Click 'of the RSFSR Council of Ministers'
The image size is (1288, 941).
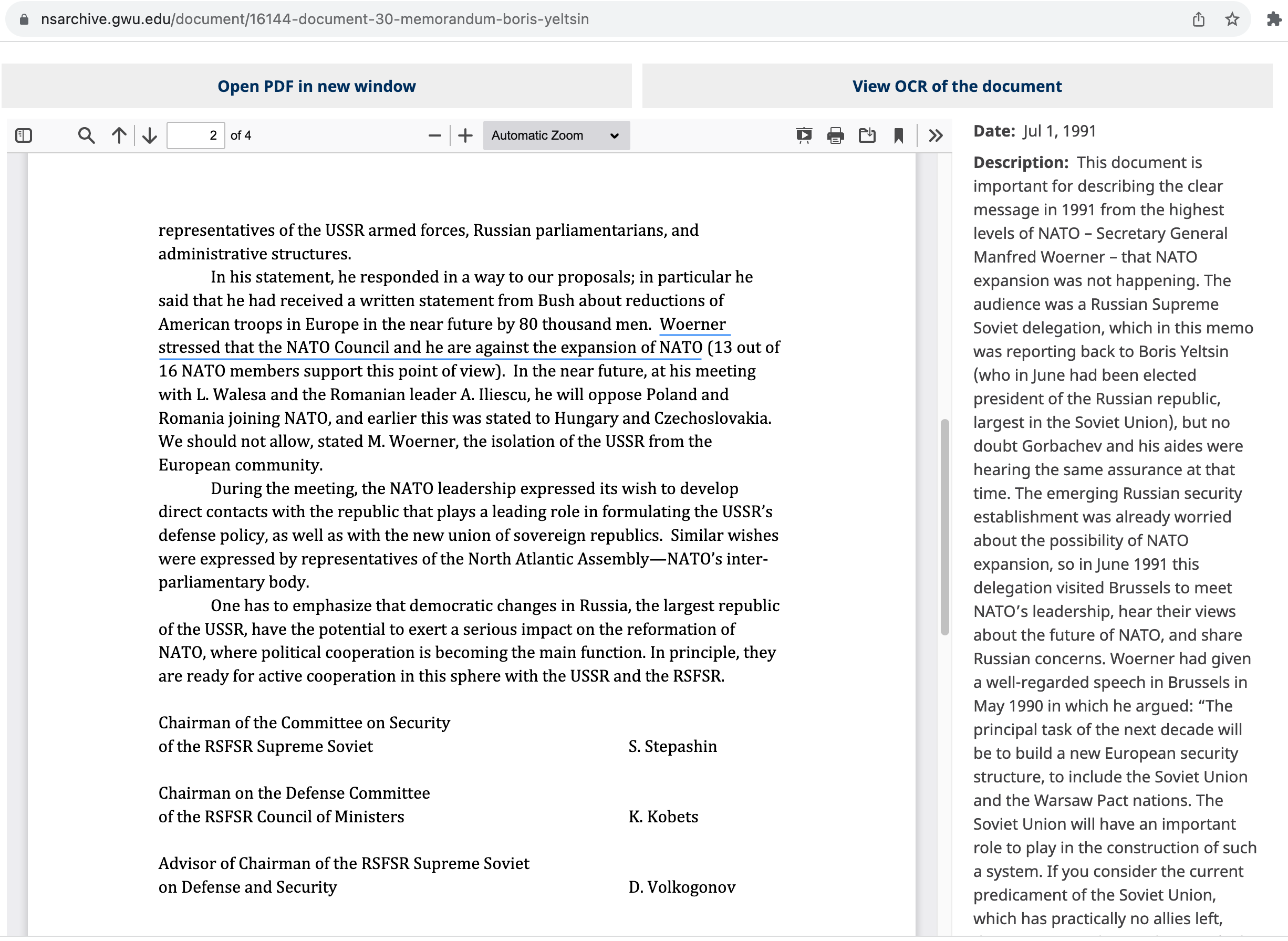pyautogui.click(x=282, y=817)
